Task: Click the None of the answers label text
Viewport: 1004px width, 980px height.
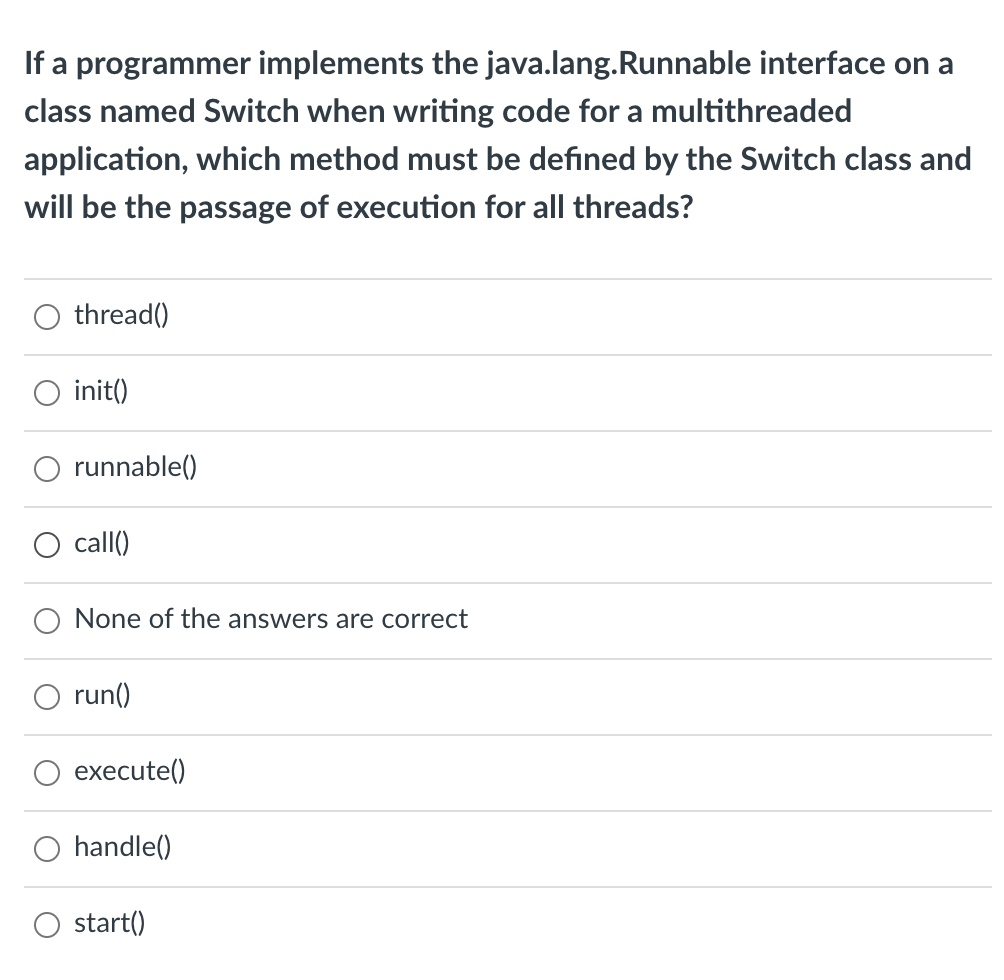Action: pyautogui.click(x=270, y=620)
